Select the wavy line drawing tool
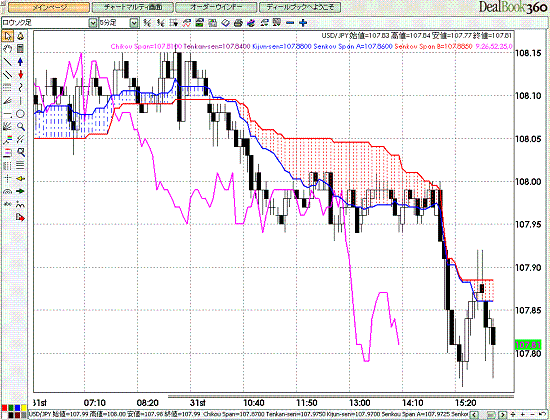The image size is (550, 420). click(20, 88)
